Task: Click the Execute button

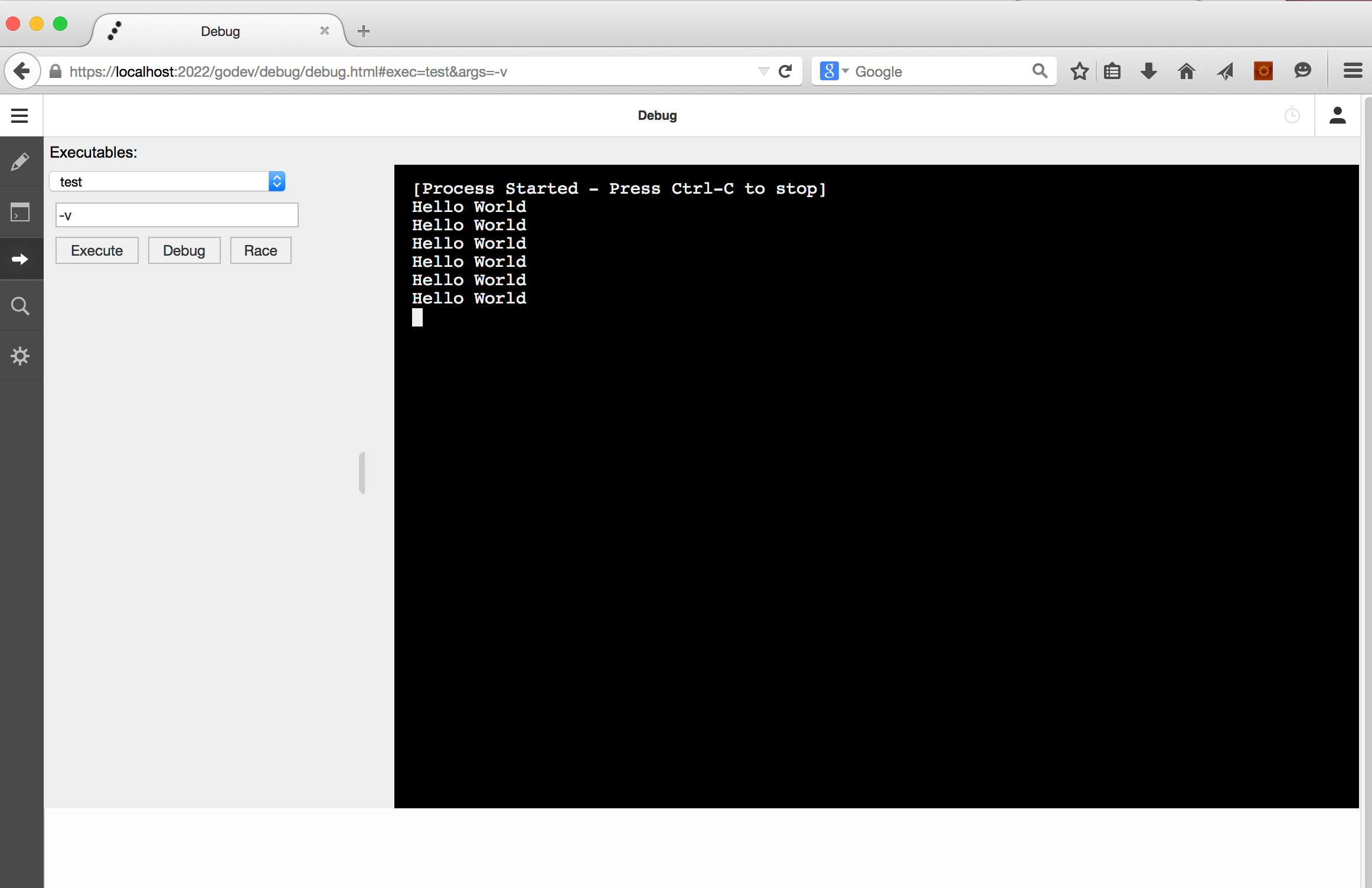Action: click(x=97, y=251)
